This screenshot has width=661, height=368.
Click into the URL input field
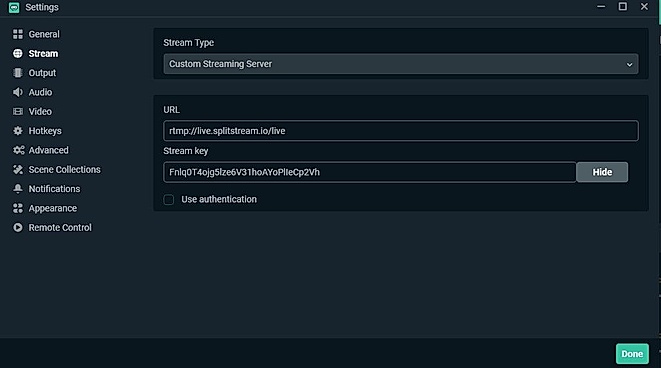coord(400,131)
